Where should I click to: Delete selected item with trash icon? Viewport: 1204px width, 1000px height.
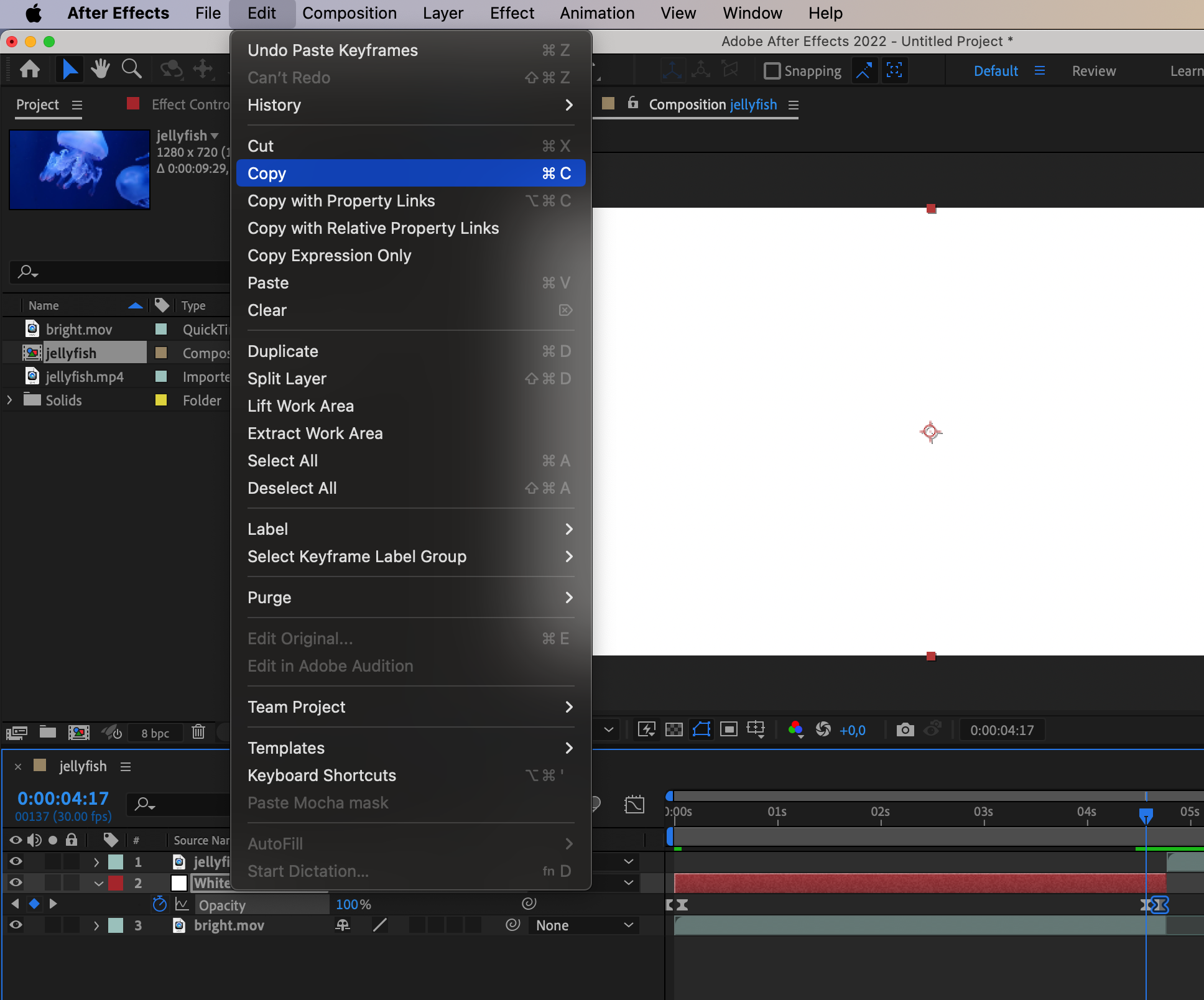[198, 732]
